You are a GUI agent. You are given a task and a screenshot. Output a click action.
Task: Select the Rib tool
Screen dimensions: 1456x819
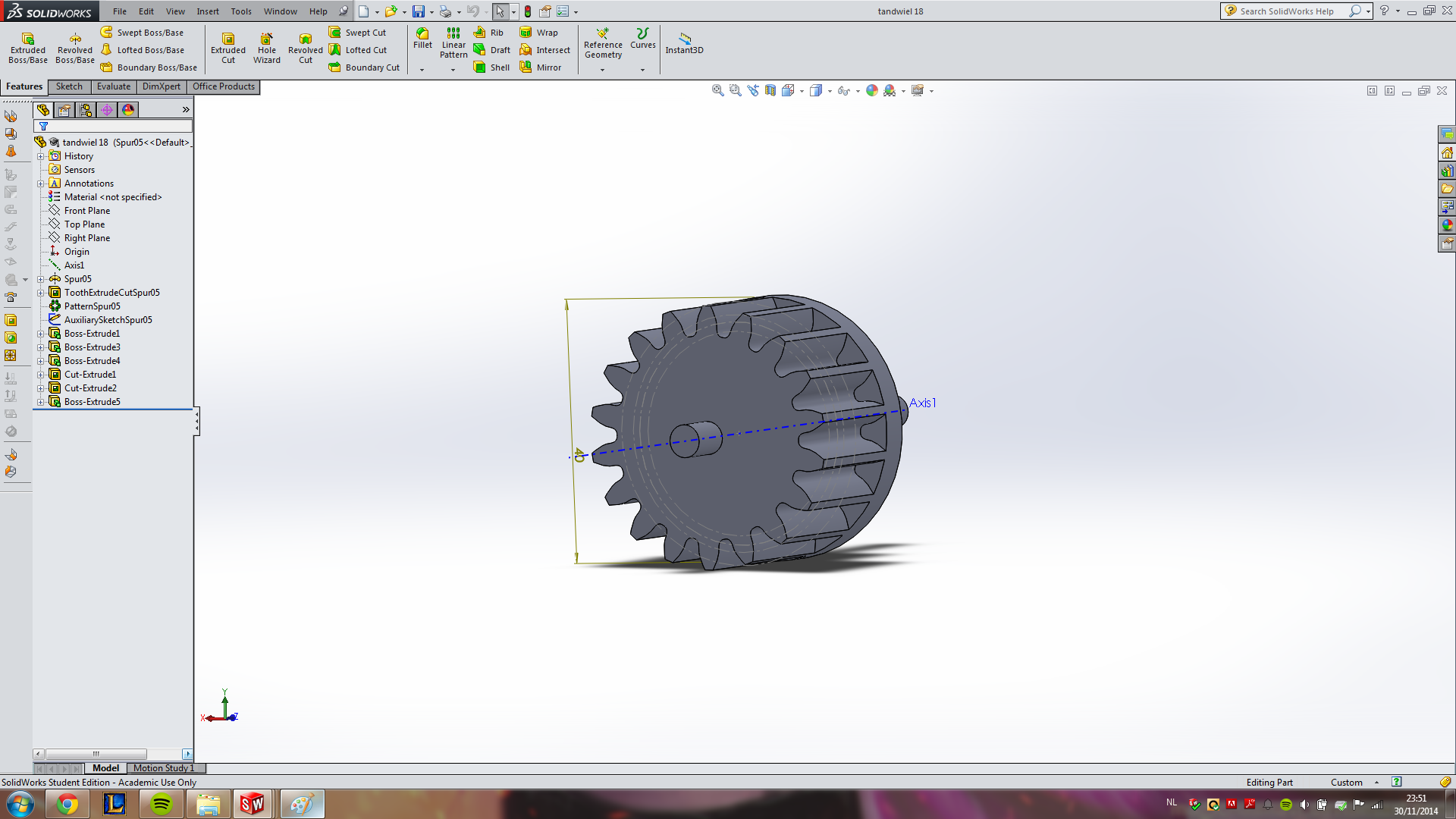(x=488, y=33)
